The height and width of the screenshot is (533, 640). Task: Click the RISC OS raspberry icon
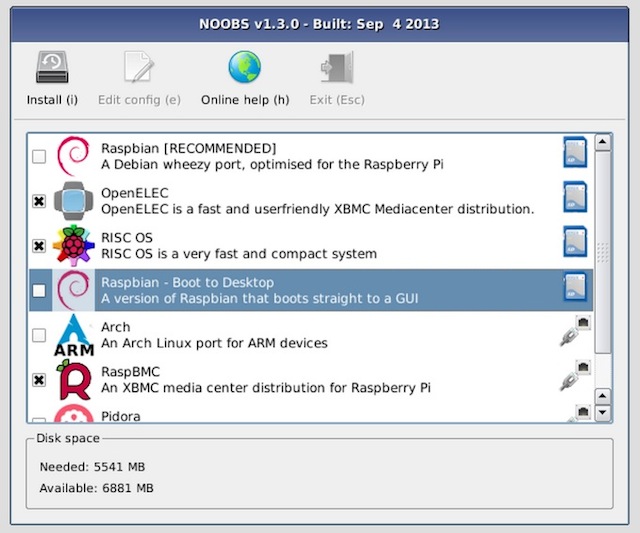[73, 245]
